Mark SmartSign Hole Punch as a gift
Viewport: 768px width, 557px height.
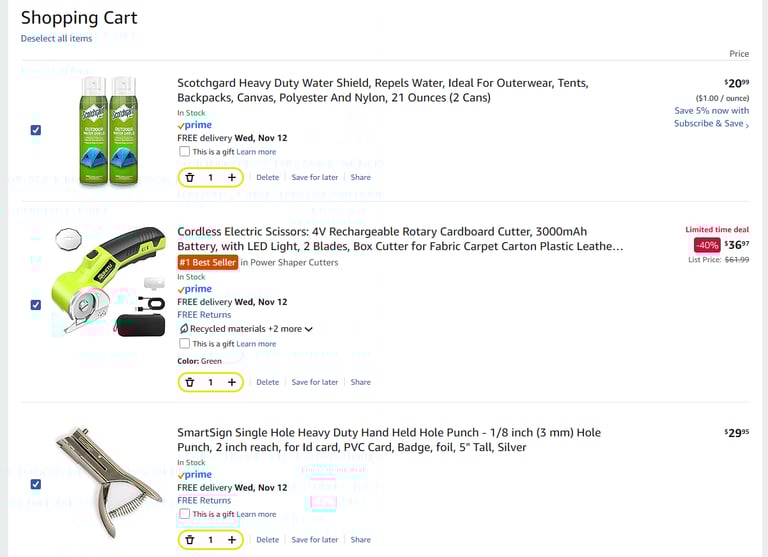[x=184, y=514]
